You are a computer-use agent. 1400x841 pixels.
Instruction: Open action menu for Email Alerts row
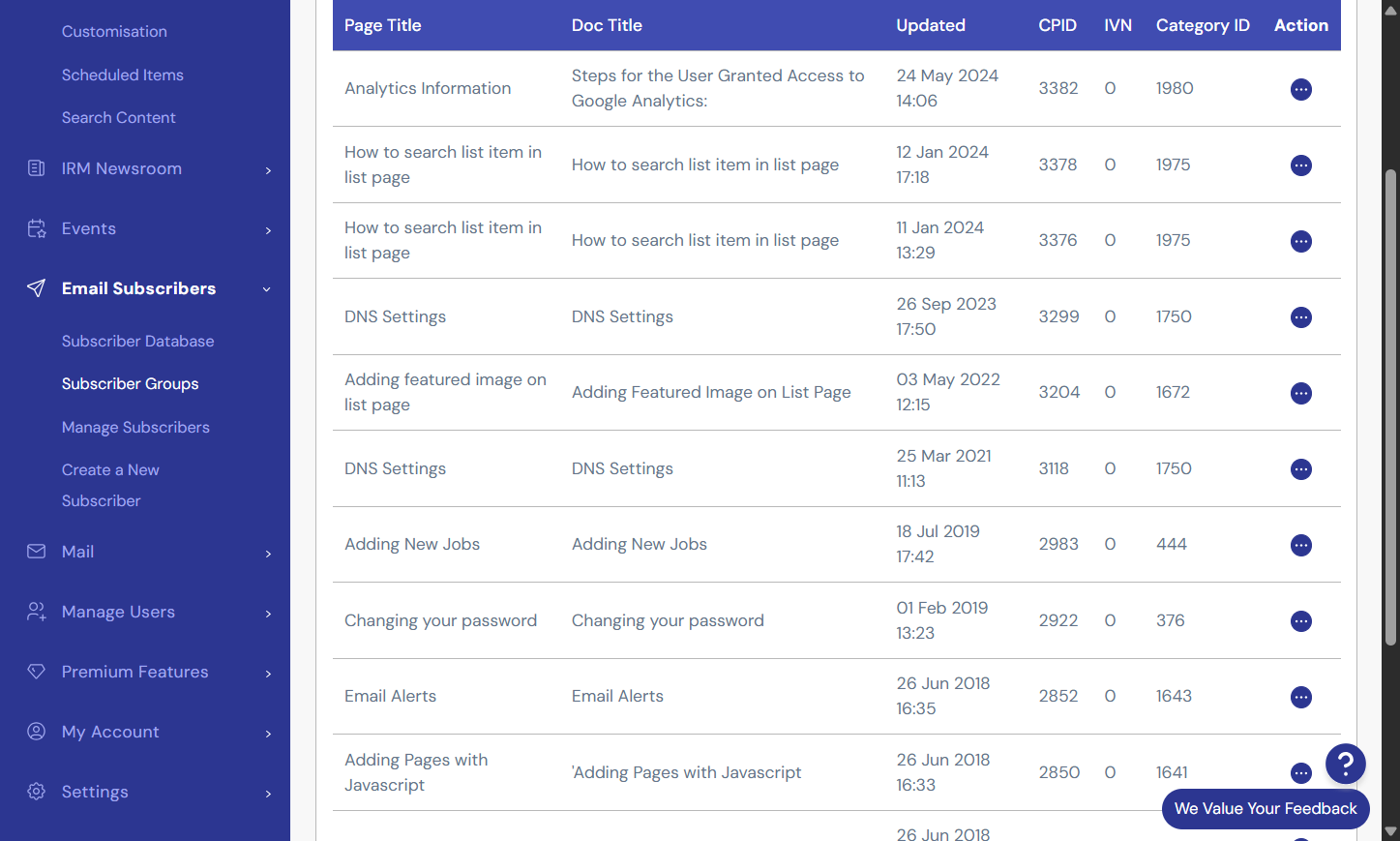pyautogui.click(x=1301, y=697)
